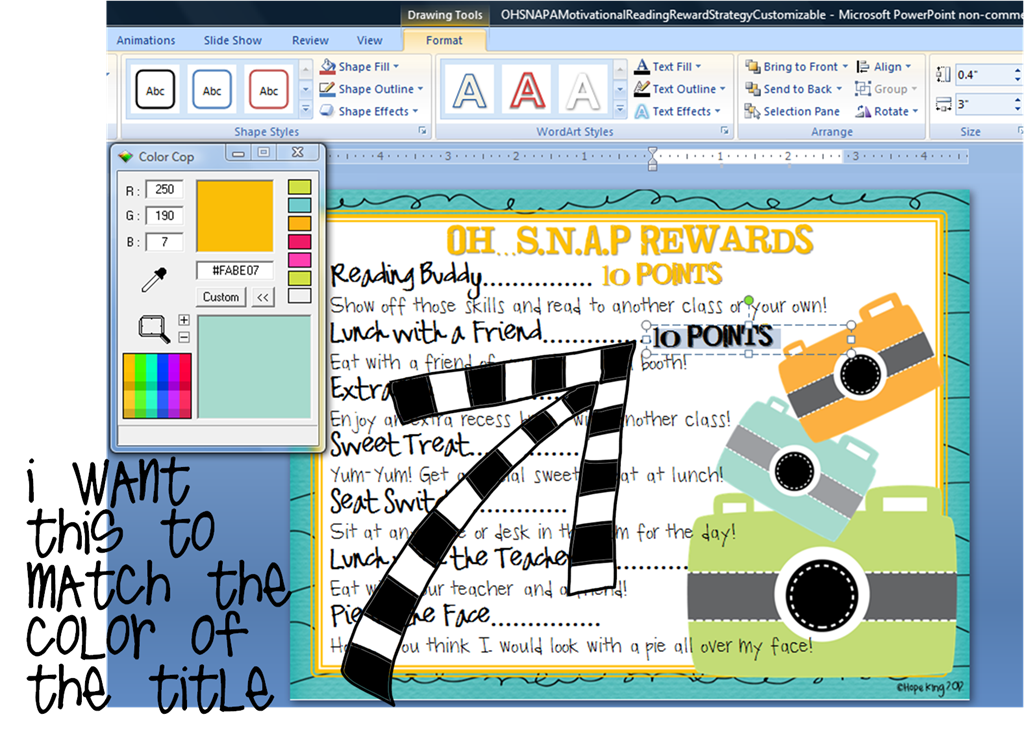
Task: Click the plus magnification button in Color Cop
Action: pyautogui.click(x=184, y=319)
